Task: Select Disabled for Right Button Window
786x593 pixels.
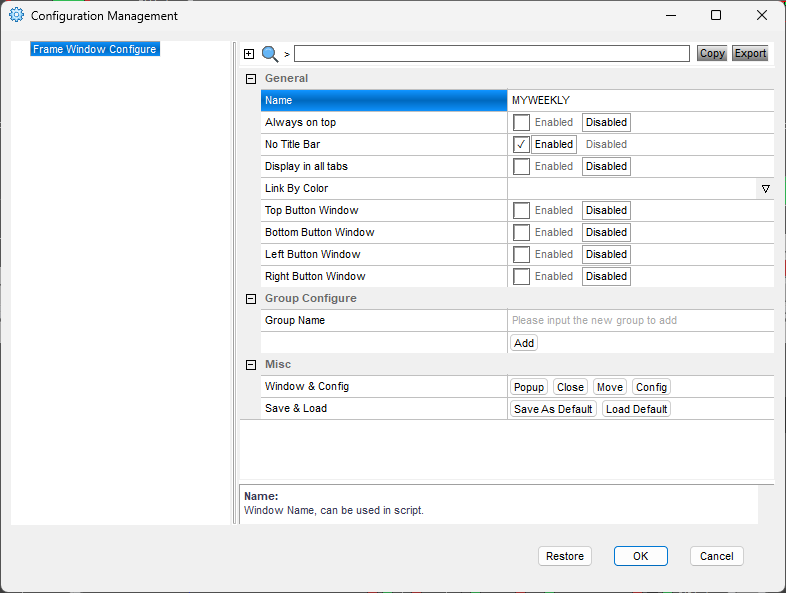Action: coord(606,277)
